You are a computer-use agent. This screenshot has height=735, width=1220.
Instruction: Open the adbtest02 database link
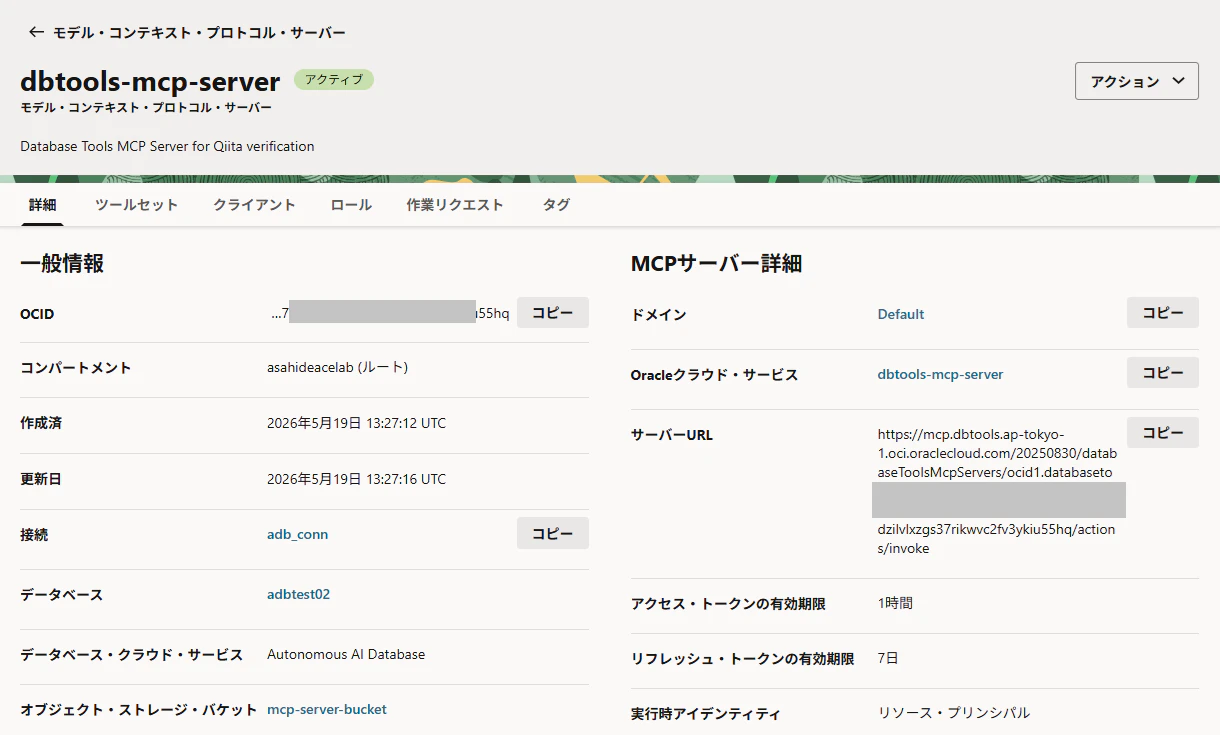[299, 594]
